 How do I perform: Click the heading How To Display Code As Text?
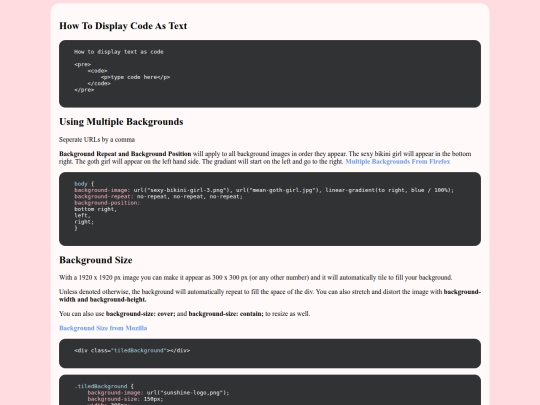click(123, 26)
